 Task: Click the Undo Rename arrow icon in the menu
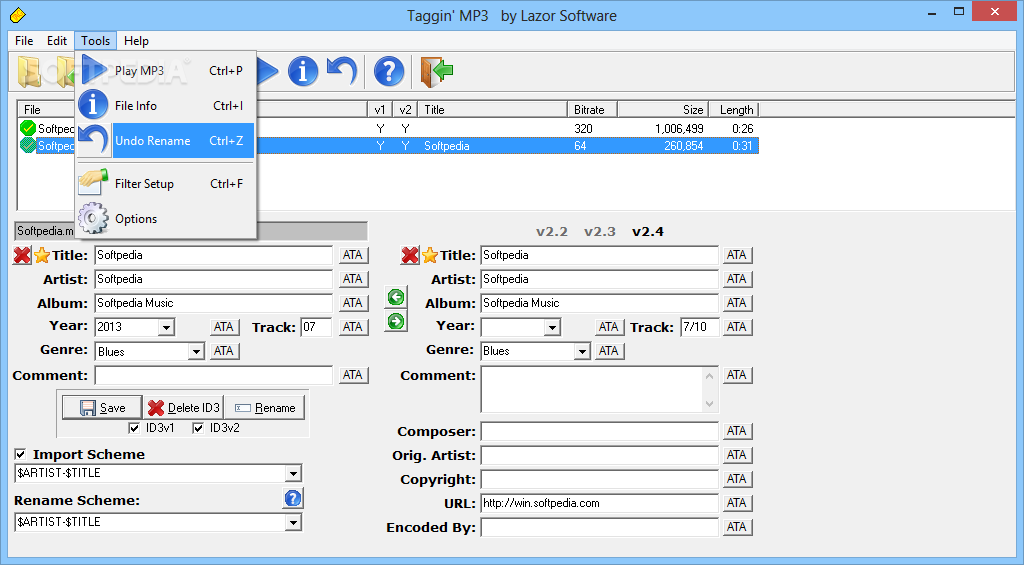pos(94,140)
